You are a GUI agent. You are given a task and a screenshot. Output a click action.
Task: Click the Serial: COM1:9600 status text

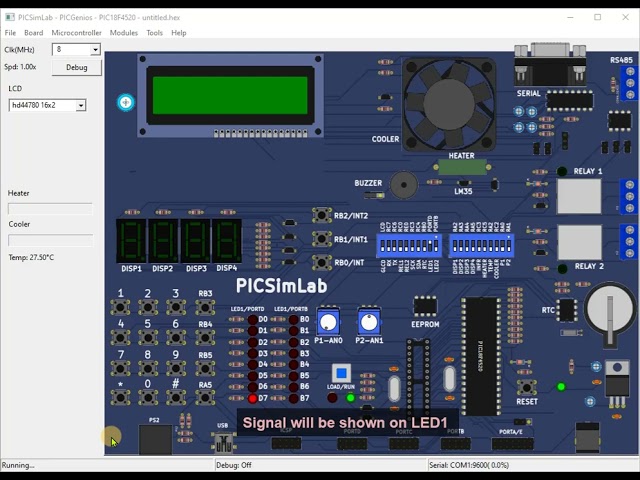[469, 465]
